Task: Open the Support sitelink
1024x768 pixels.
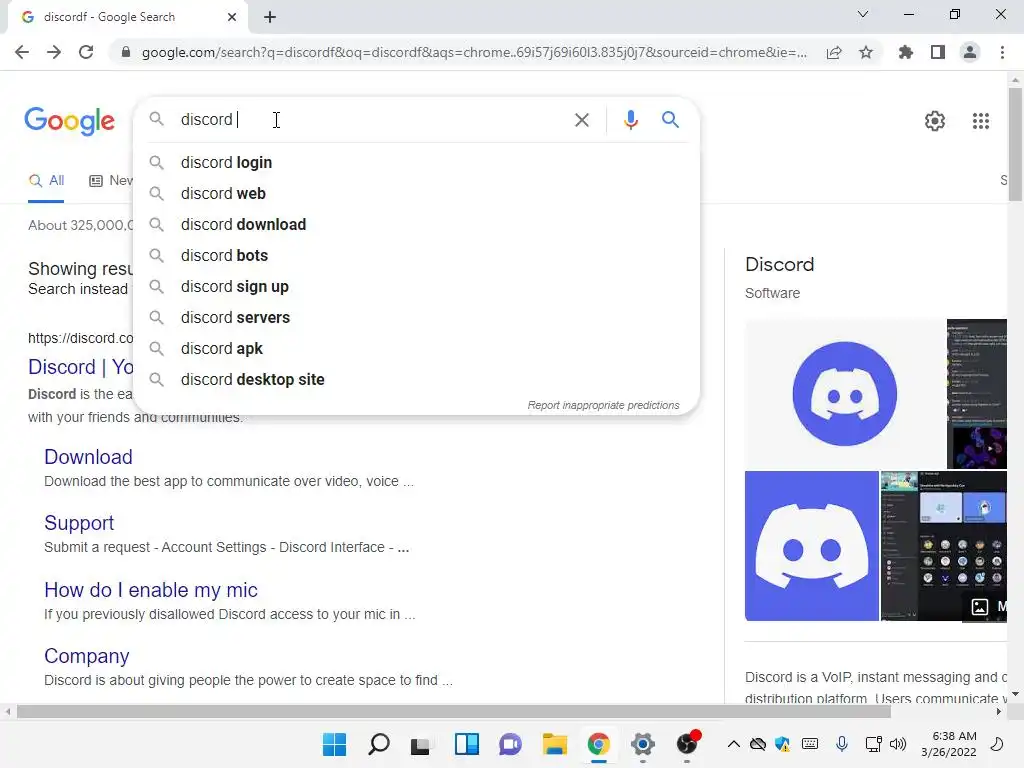Action: tap(79, 523)
